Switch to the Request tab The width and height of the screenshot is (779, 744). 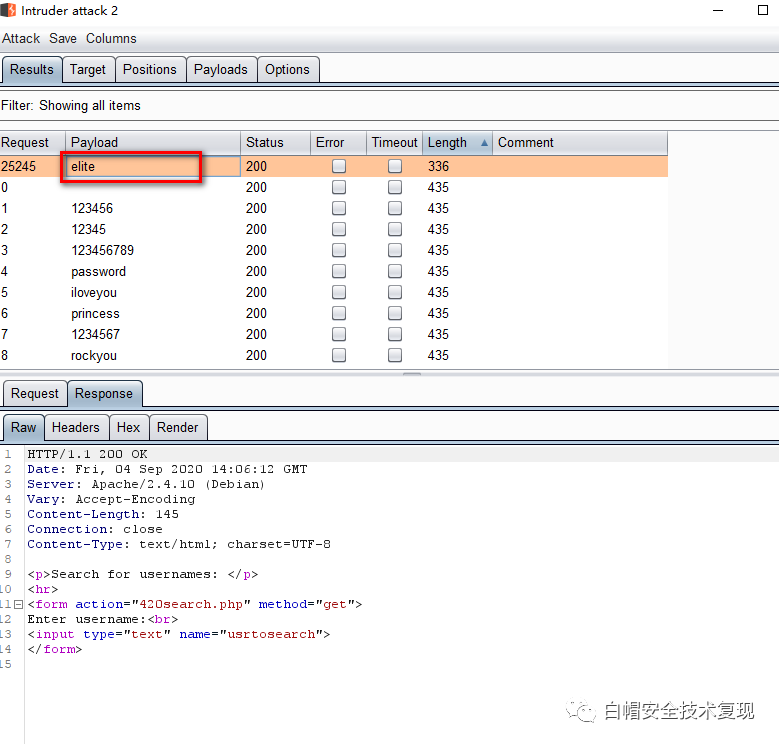coord(35,394)
